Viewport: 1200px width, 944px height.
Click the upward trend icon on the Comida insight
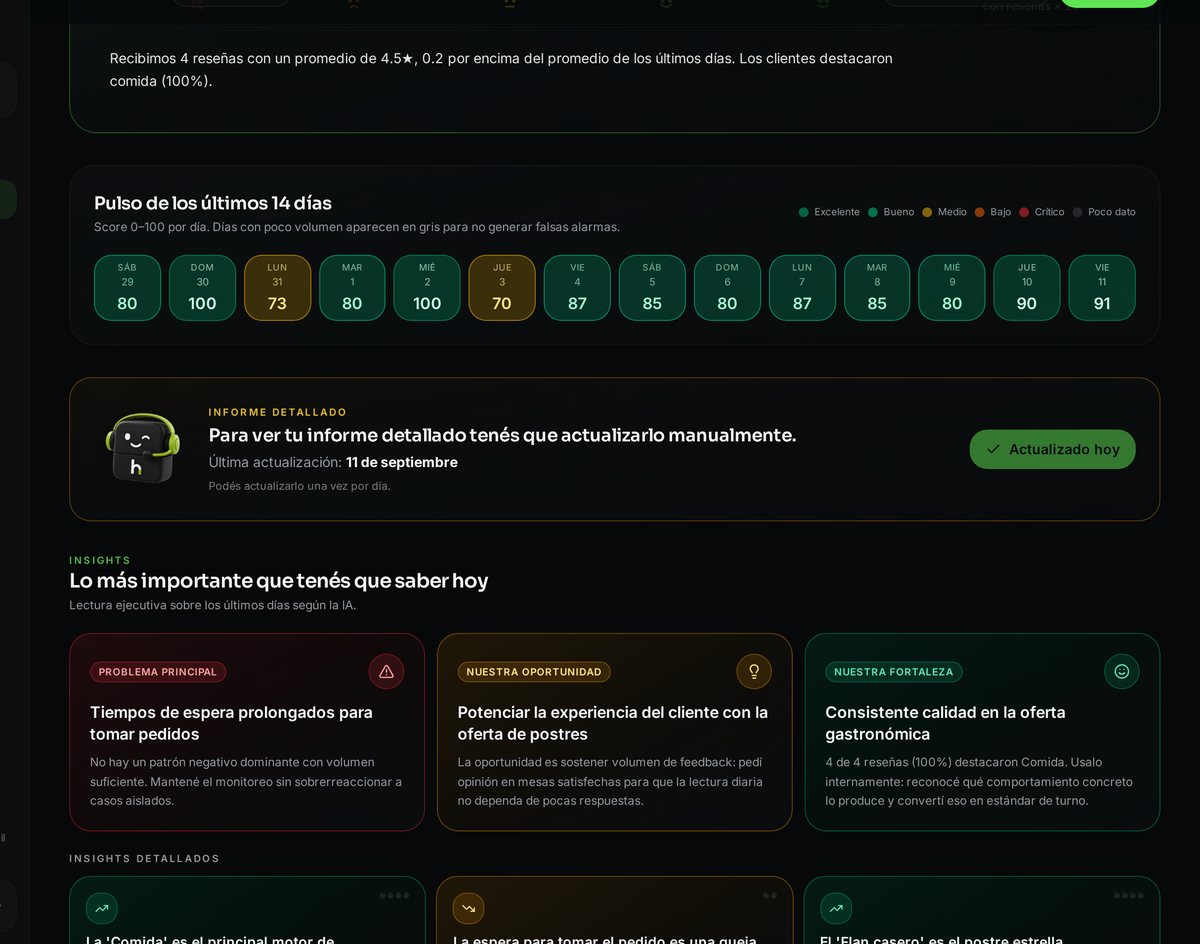(x=101, y=908)
